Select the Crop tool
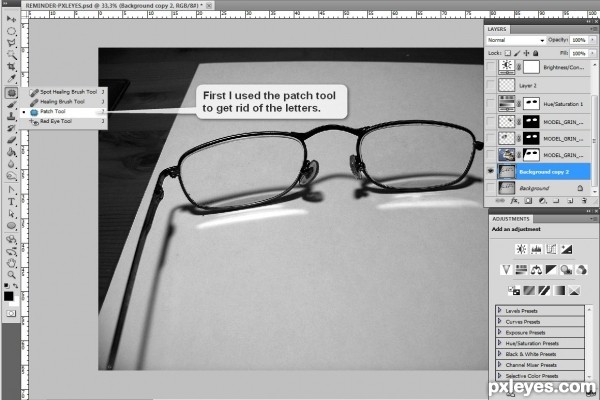 click(x=11, y=67)
